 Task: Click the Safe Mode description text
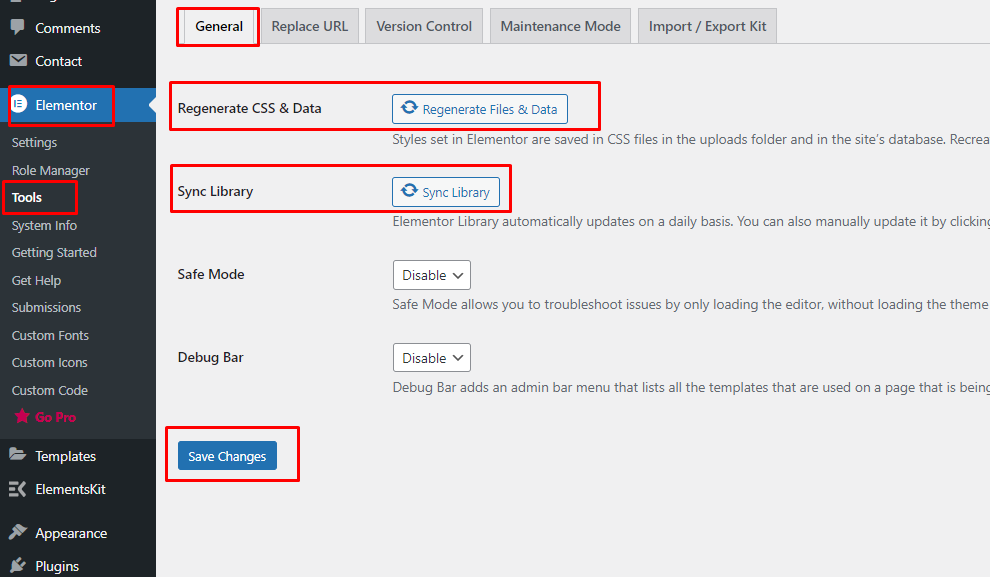[x=691, y=304]
